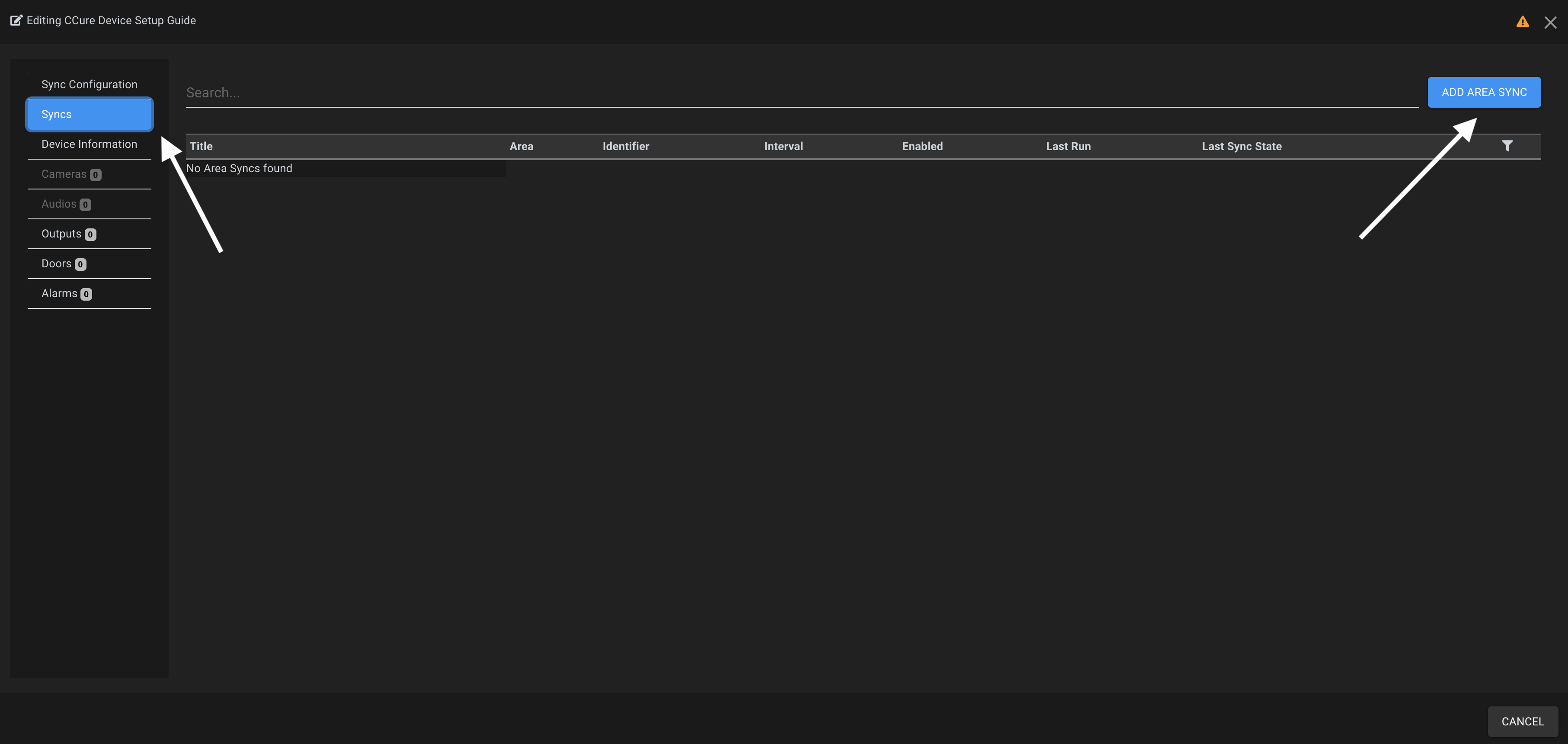The image size is (1568, 744).
Task: Switch to the Audios tab
Action: 90,204
